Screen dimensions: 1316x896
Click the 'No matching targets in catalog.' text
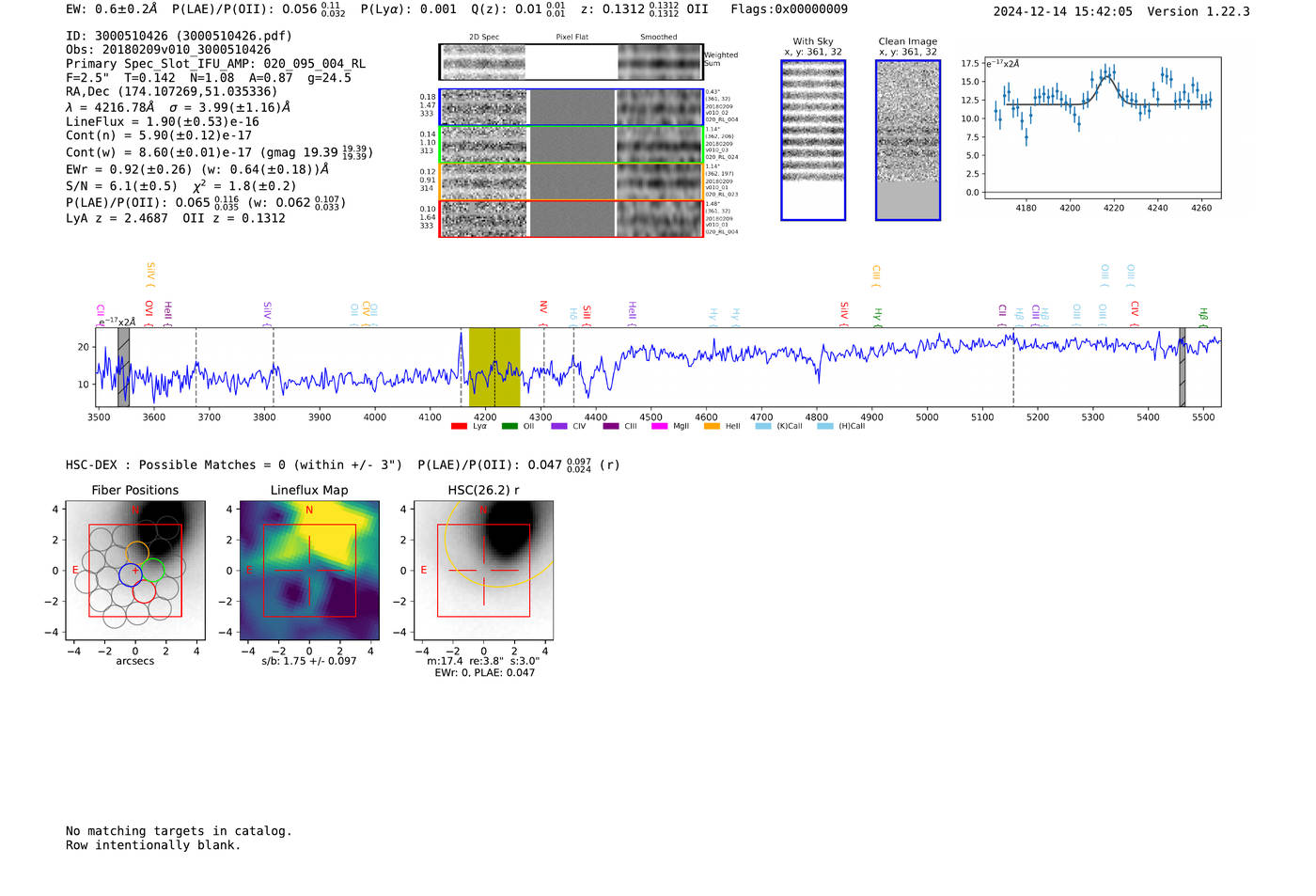tap(179, 831)
